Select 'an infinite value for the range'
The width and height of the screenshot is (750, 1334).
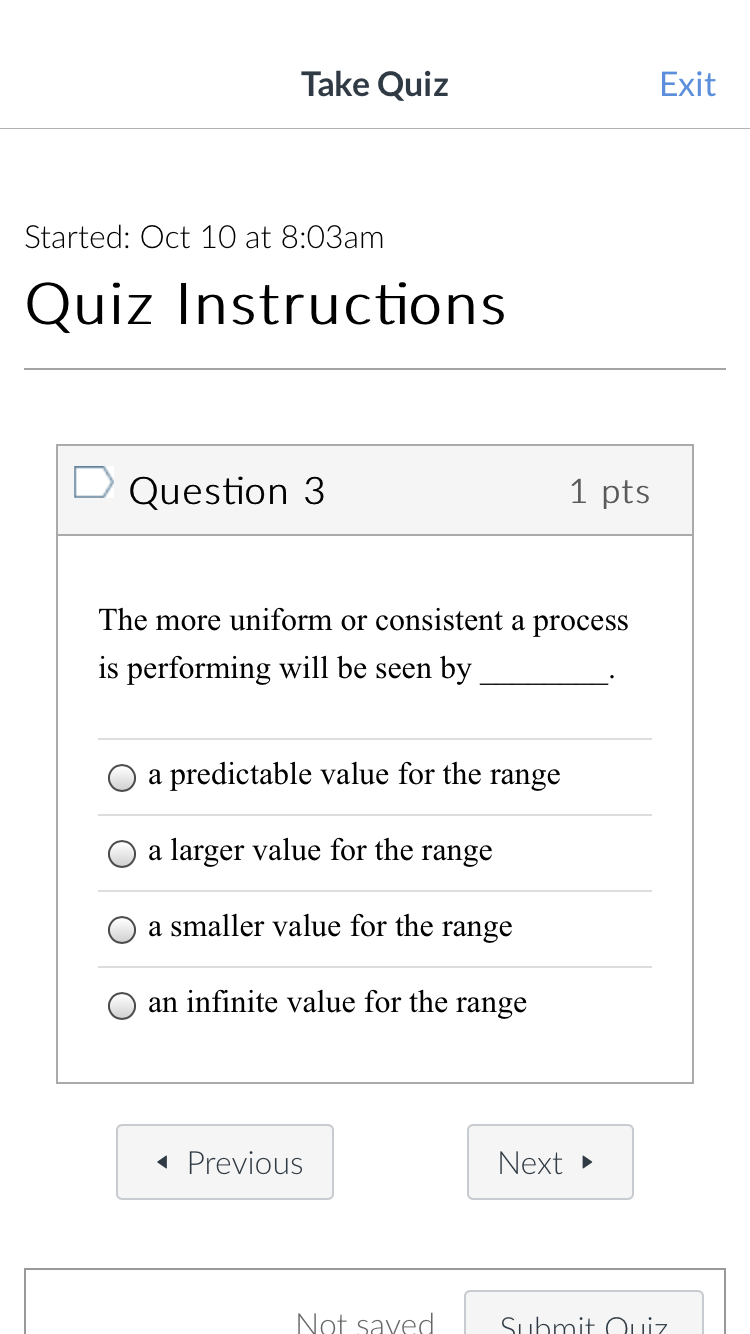point(121,1005)
